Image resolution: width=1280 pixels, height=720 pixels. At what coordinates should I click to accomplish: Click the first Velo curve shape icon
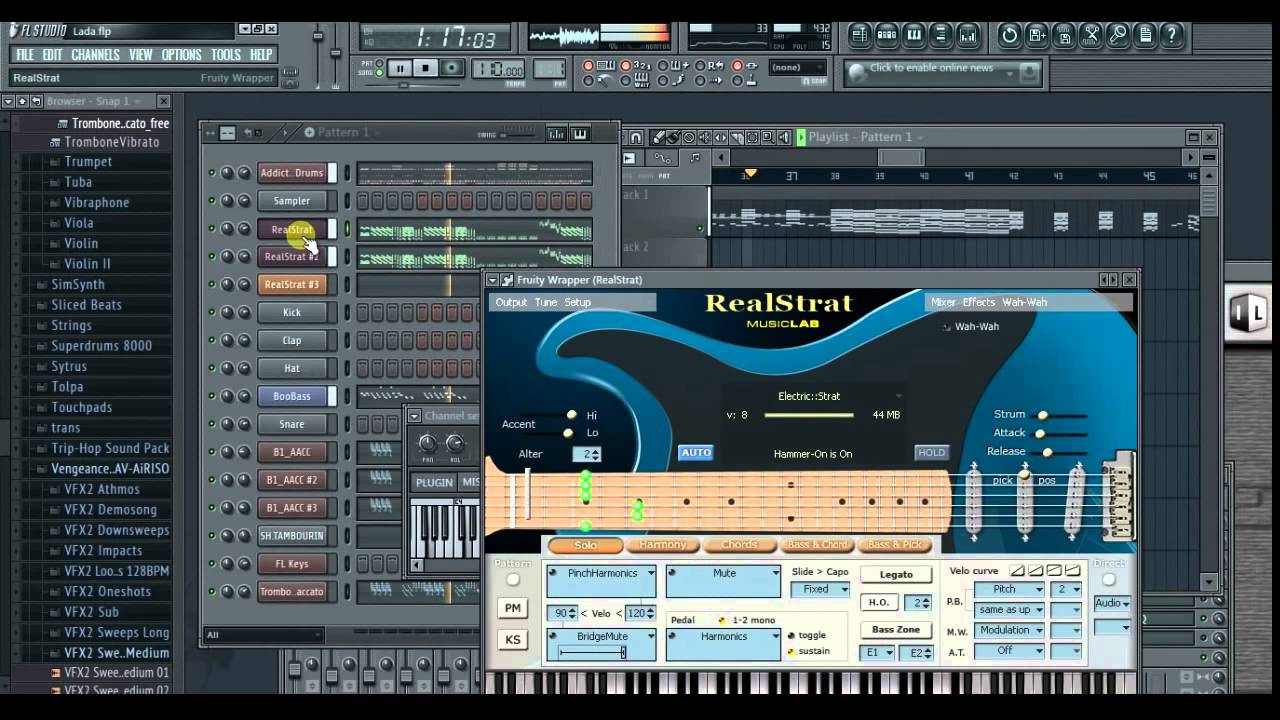(1017, 571)
